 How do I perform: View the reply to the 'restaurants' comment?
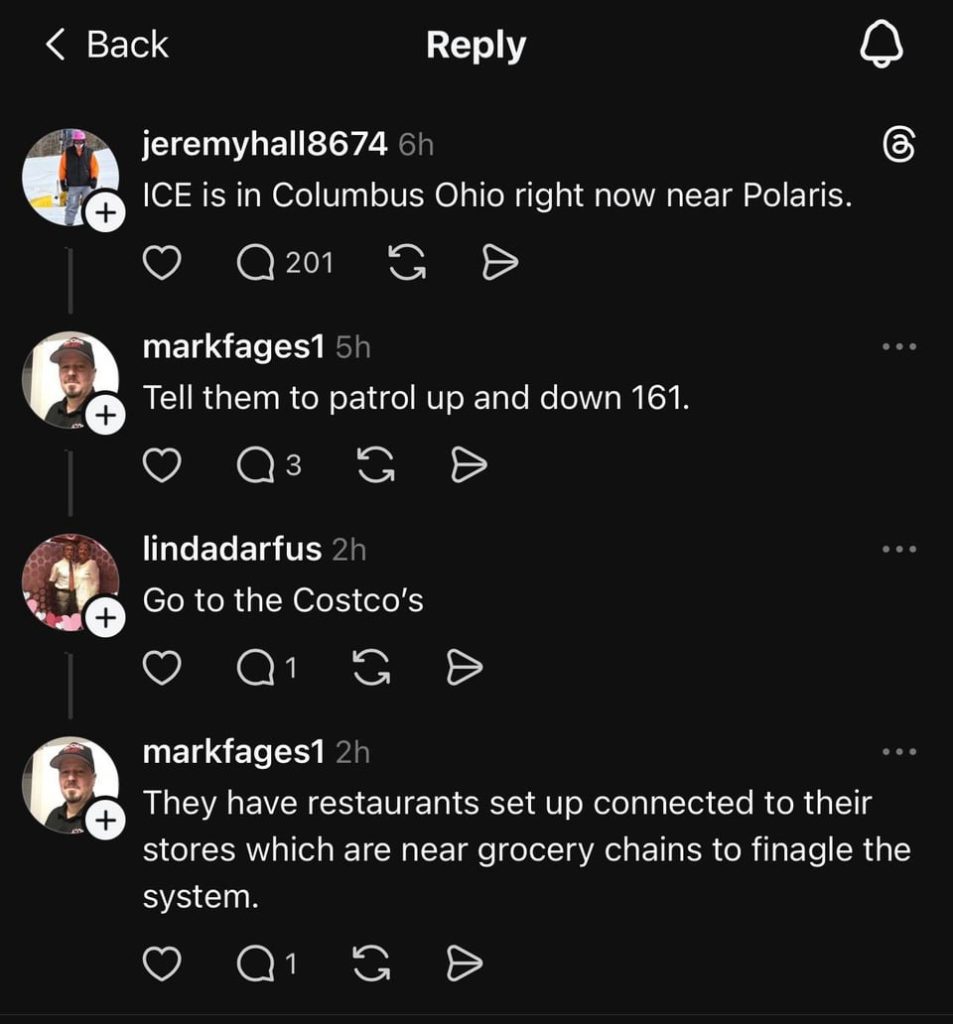[x=267, y=964]
